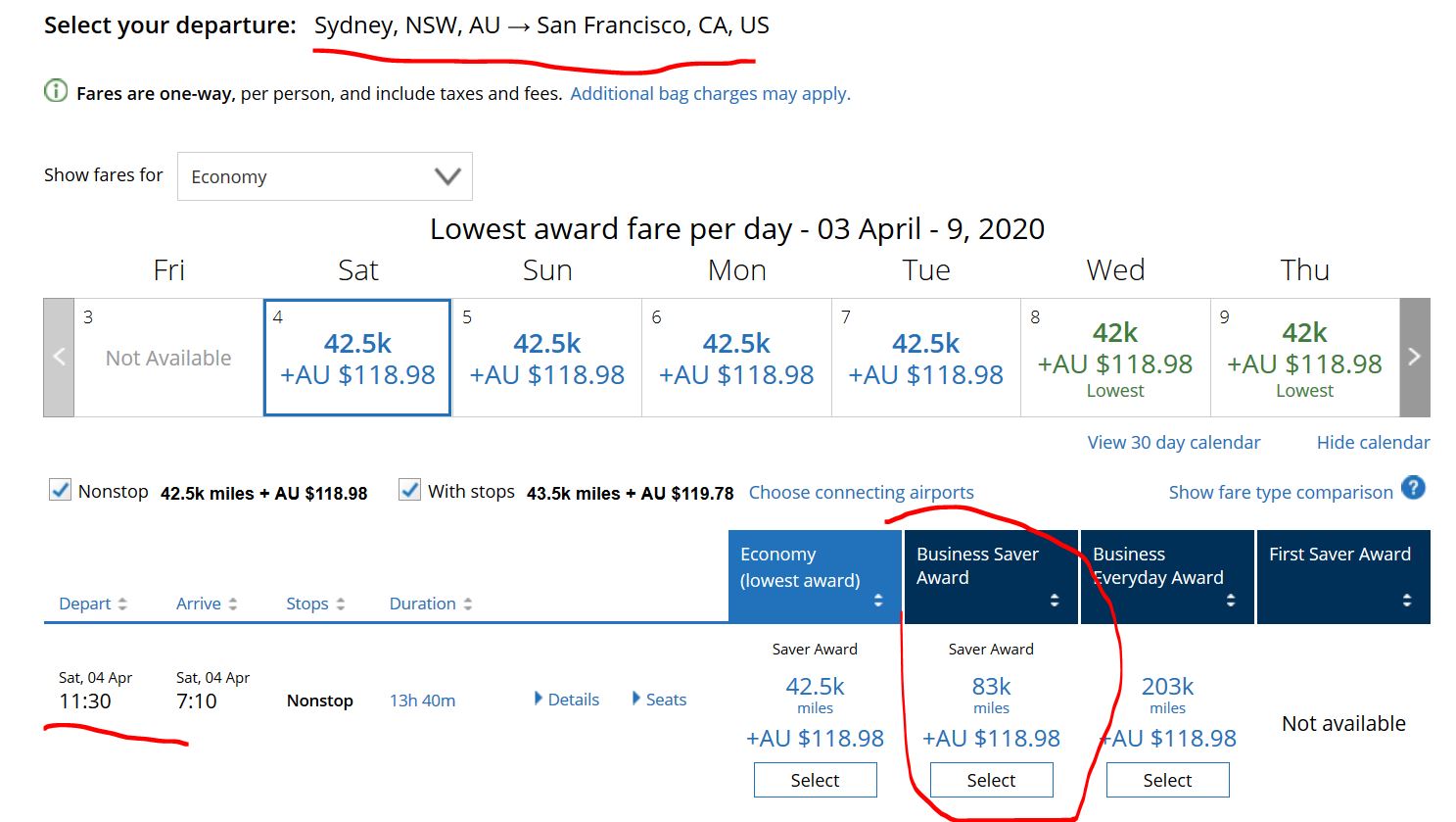The image size is (1456, 822).
Task: Sort results by Duration column
Action: [x=430, y=604]
